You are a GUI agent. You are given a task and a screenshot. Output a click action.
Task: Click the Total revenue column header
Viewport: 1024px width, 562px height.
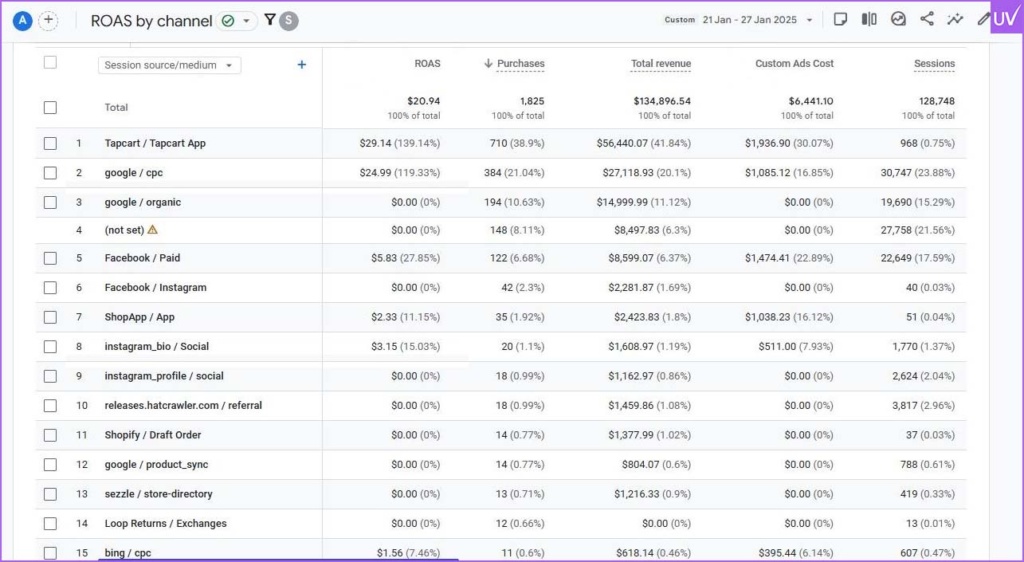click(660, 64)
